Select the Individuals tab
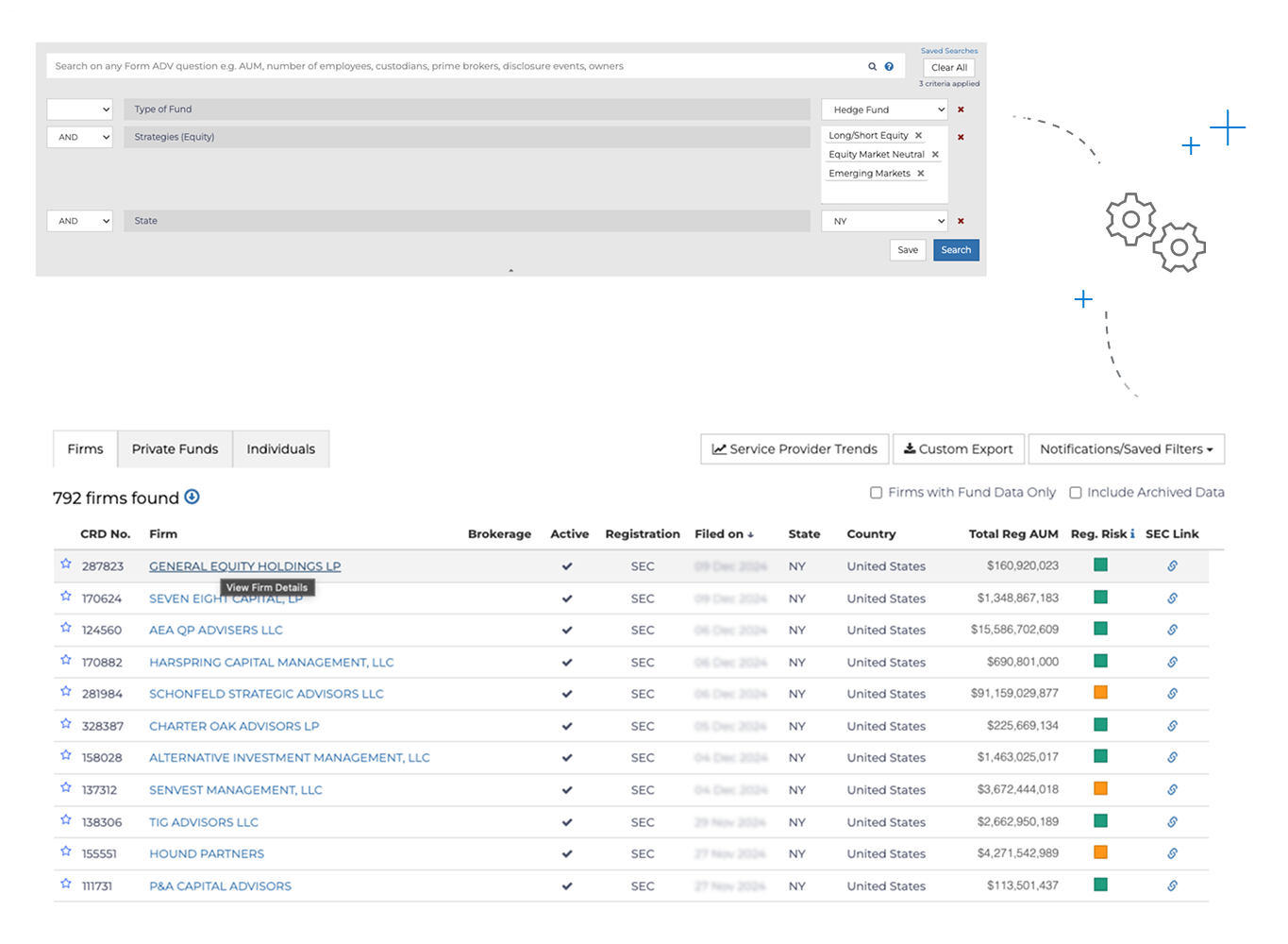1288x944 pixels. (x=280, y=449)
